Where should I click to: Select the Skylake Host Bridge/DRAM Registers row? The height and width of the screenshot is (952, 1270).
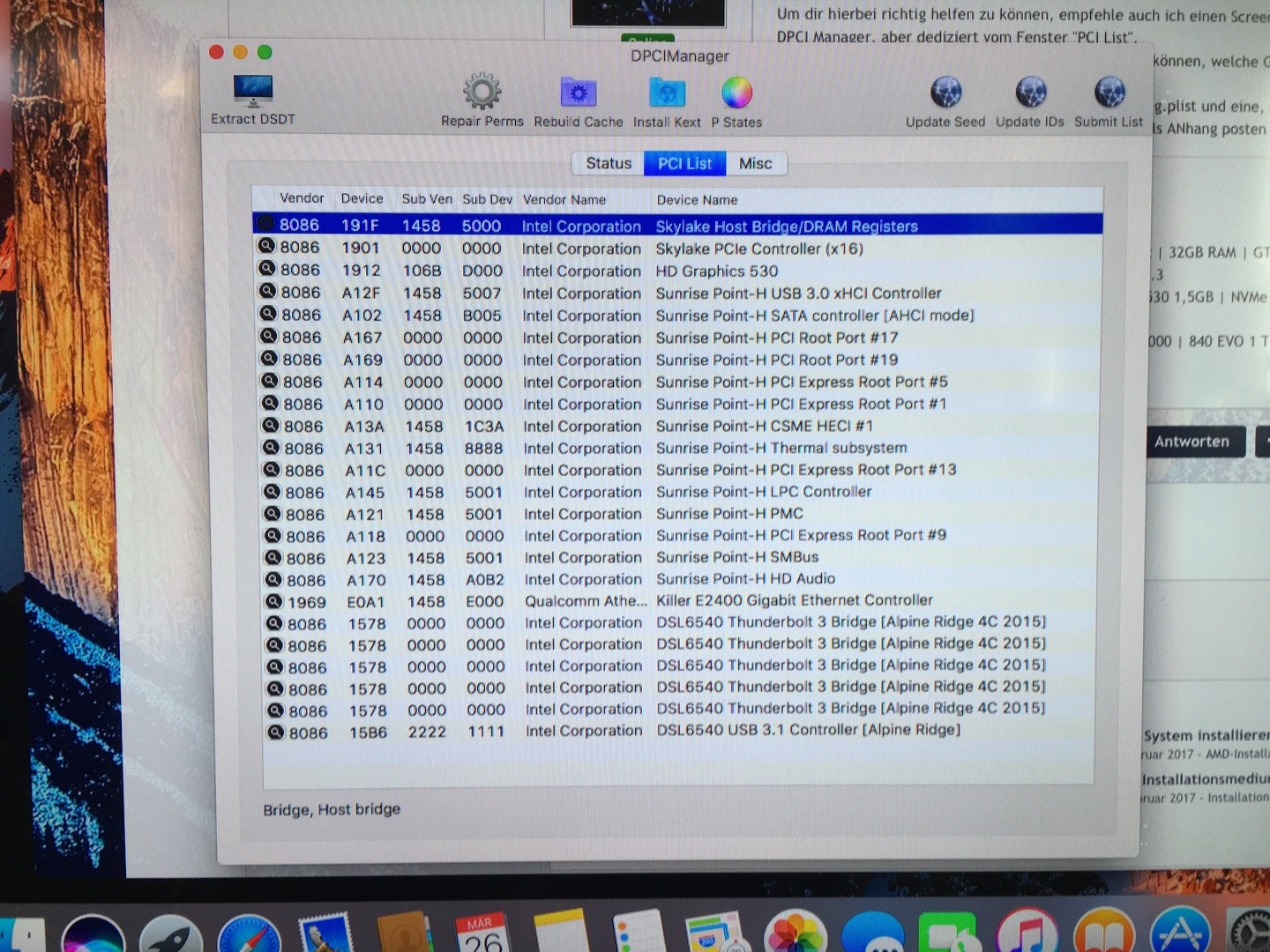pyautogui.click(x=677, y=226)
